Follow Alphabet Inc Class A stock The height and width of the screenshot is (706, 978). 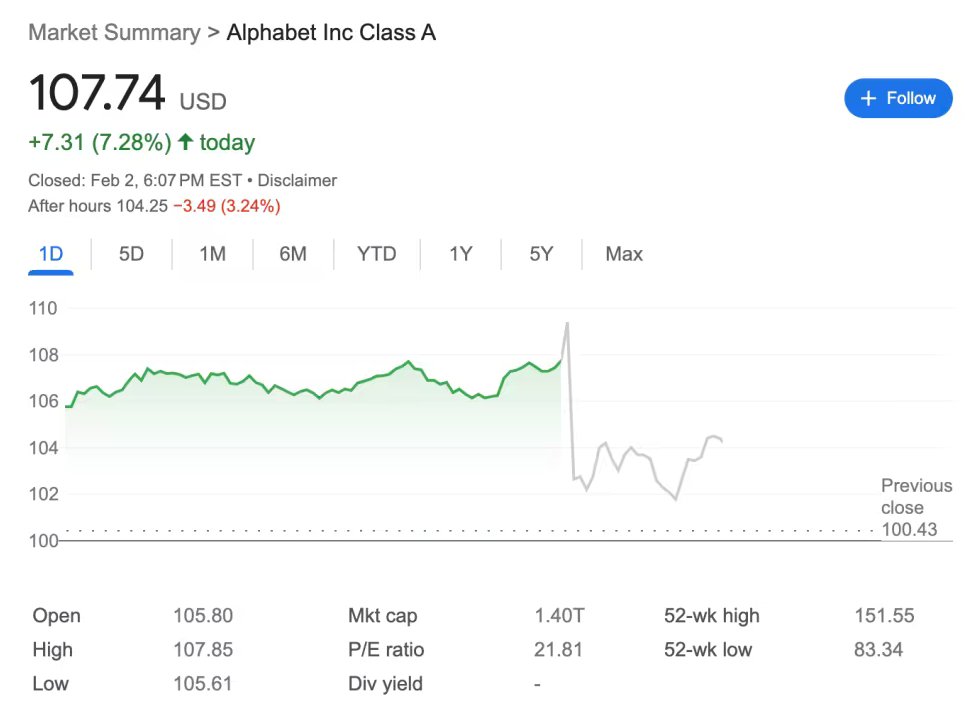tap(898, 98)
